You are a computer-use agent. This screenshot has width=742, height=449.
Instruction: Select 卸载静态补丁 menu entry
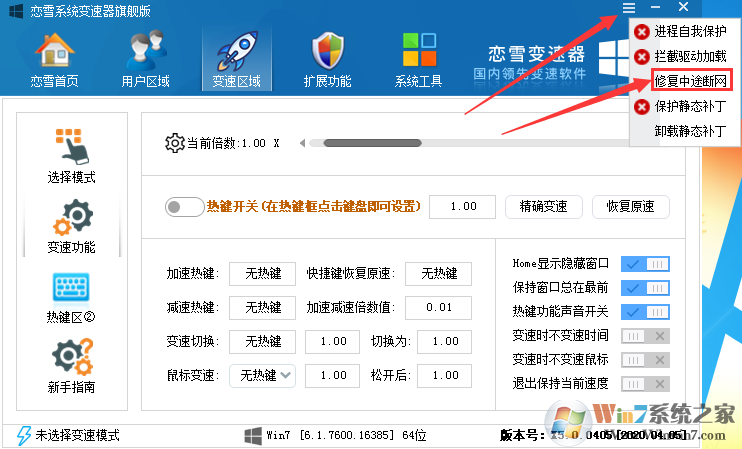click(690, 131)
